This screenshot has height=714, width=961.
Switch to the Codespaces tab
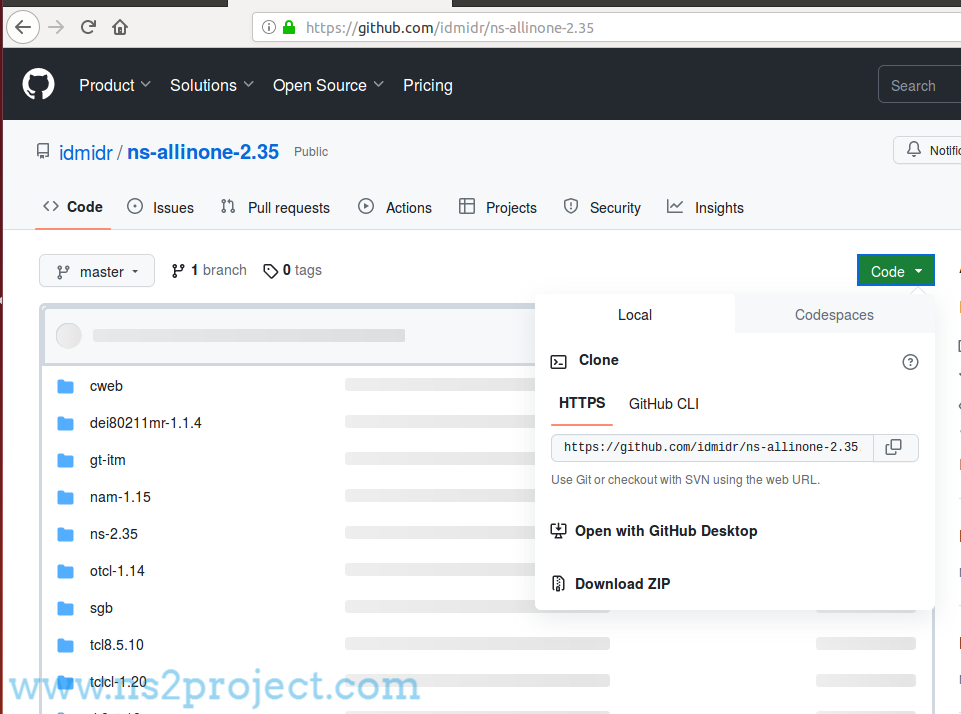834,314
